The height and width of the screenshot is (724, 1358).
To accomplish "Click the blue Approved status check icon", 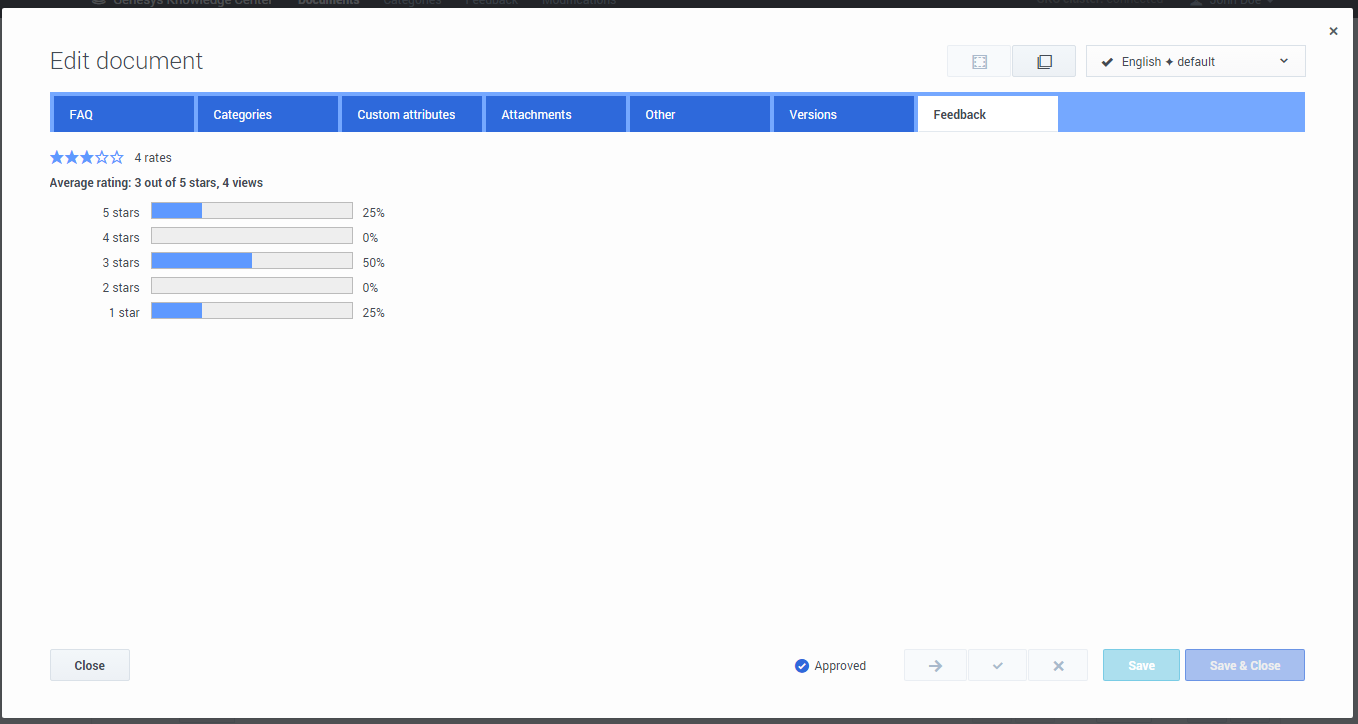I will tap(802, 666).
